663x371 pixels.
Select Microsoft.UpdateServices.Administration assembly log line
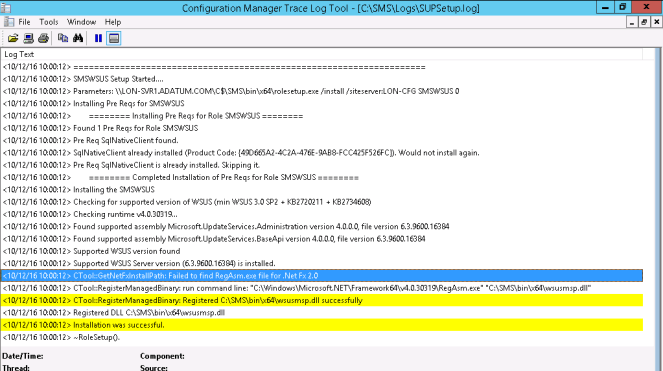point(322,226)
